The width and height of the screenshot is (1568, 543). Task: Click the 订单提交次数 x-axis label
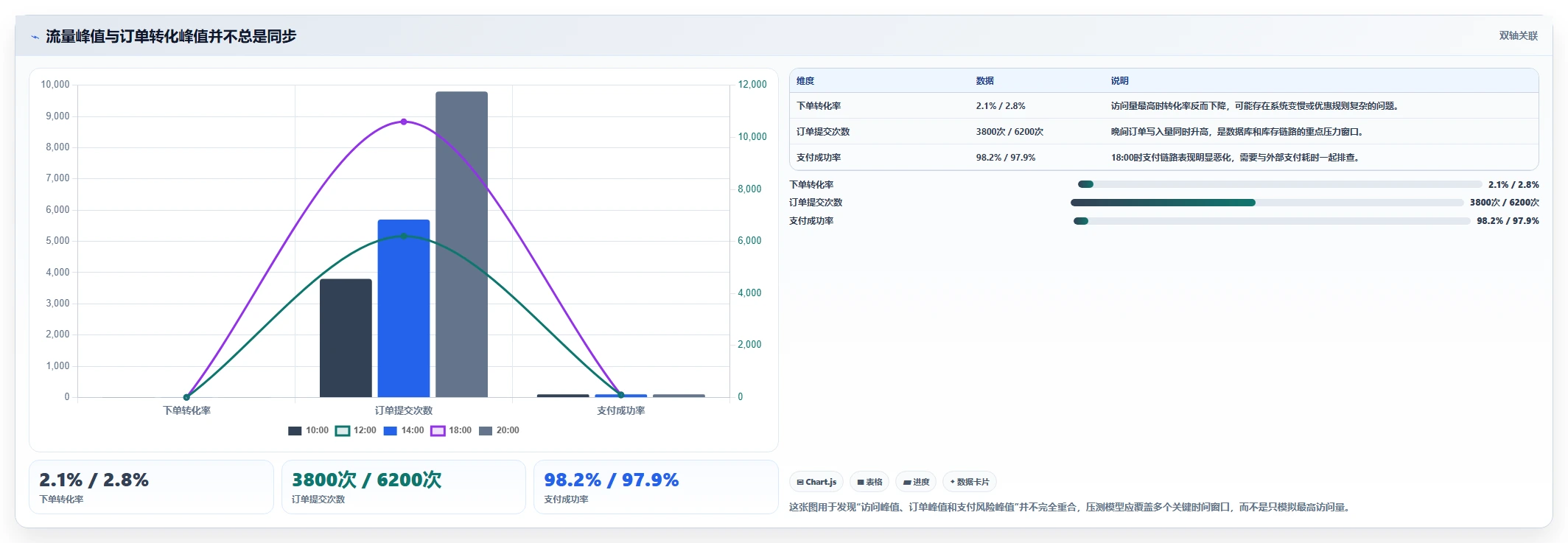click(x=404, y=410)
